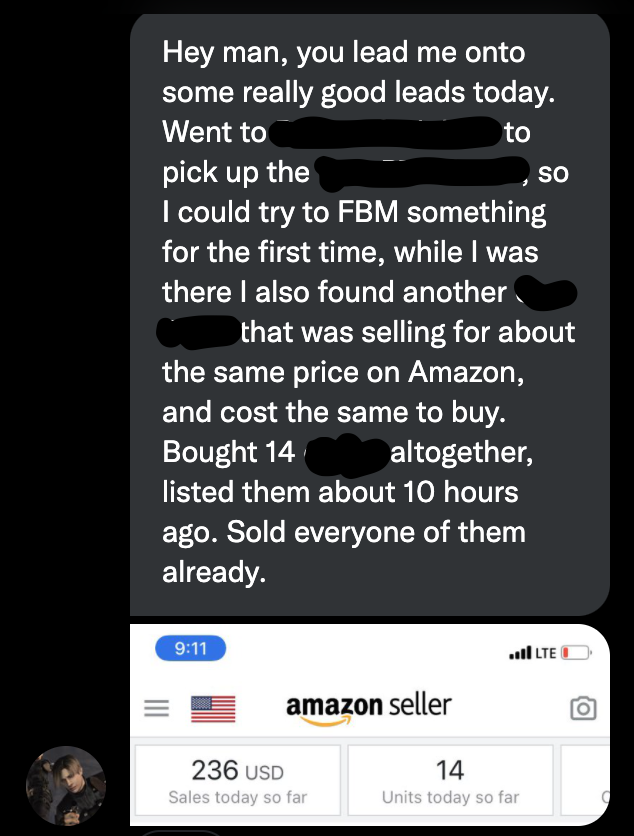Click the chat message text bubble

point(370,315)
